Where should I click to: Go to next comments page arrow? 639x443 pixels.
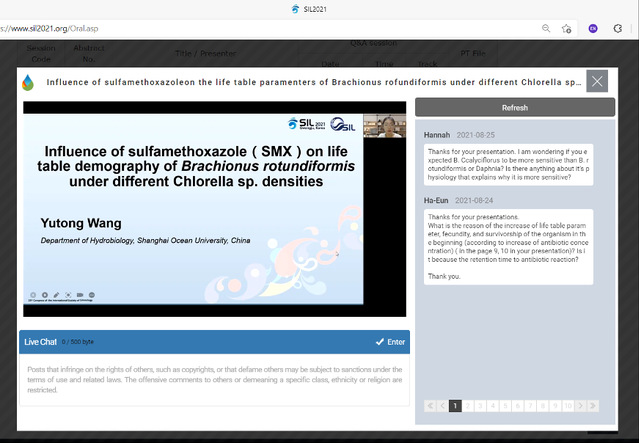581,406
